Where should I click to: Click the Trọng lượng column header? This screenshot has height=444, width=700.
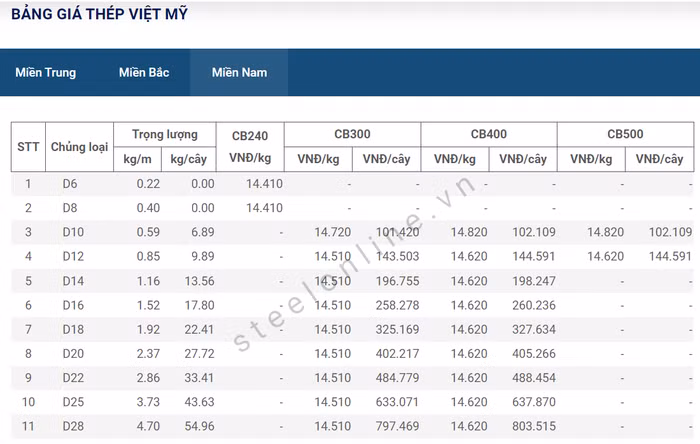(164, 134)
